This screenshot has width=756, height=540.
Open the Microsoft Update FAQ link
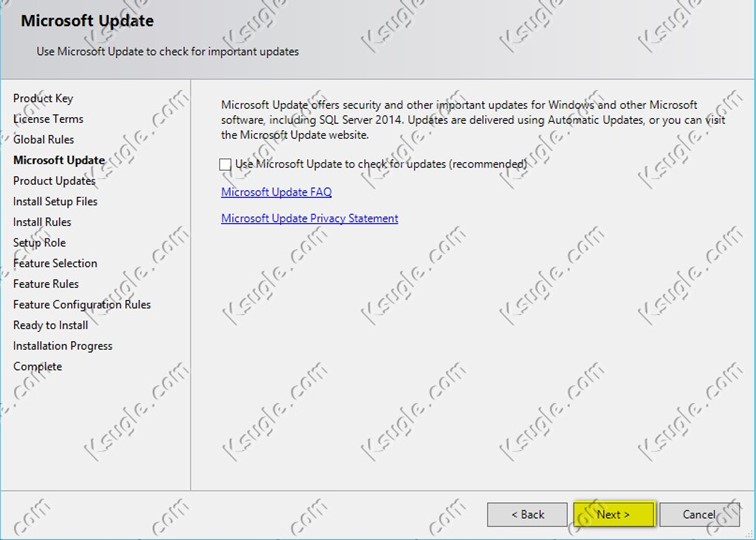pos(276,192)
